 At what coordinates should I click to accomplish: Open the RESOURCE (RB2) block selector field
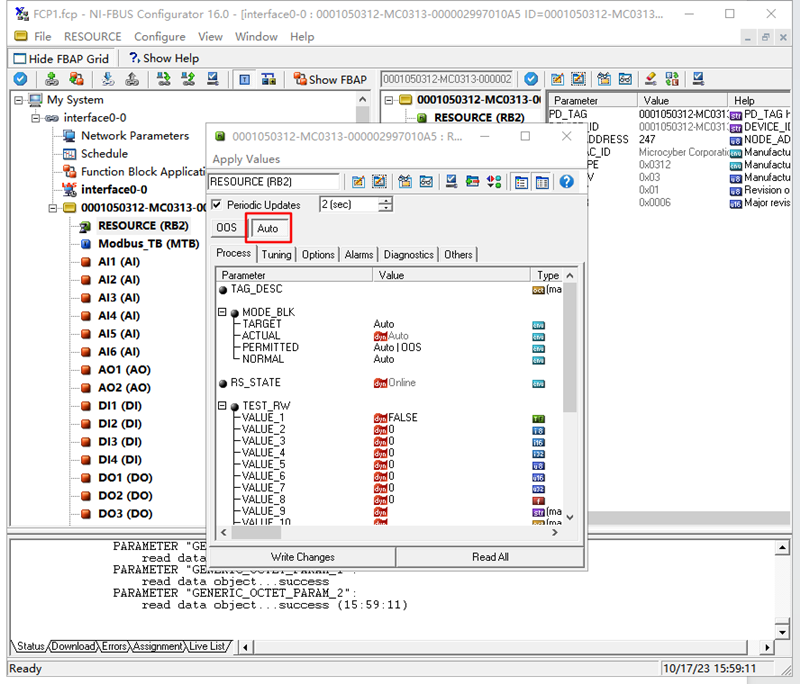[x=274, y=182]
